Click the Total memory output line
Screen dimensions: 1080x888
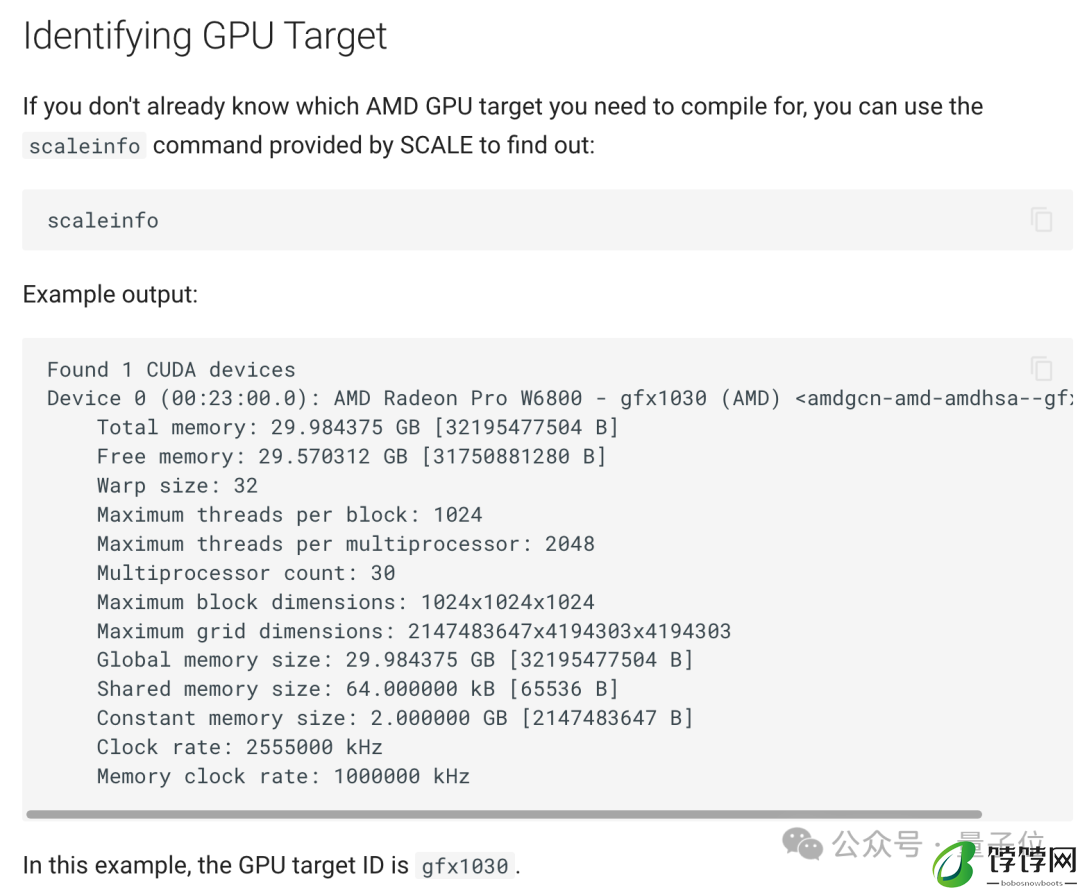[357, 428]
